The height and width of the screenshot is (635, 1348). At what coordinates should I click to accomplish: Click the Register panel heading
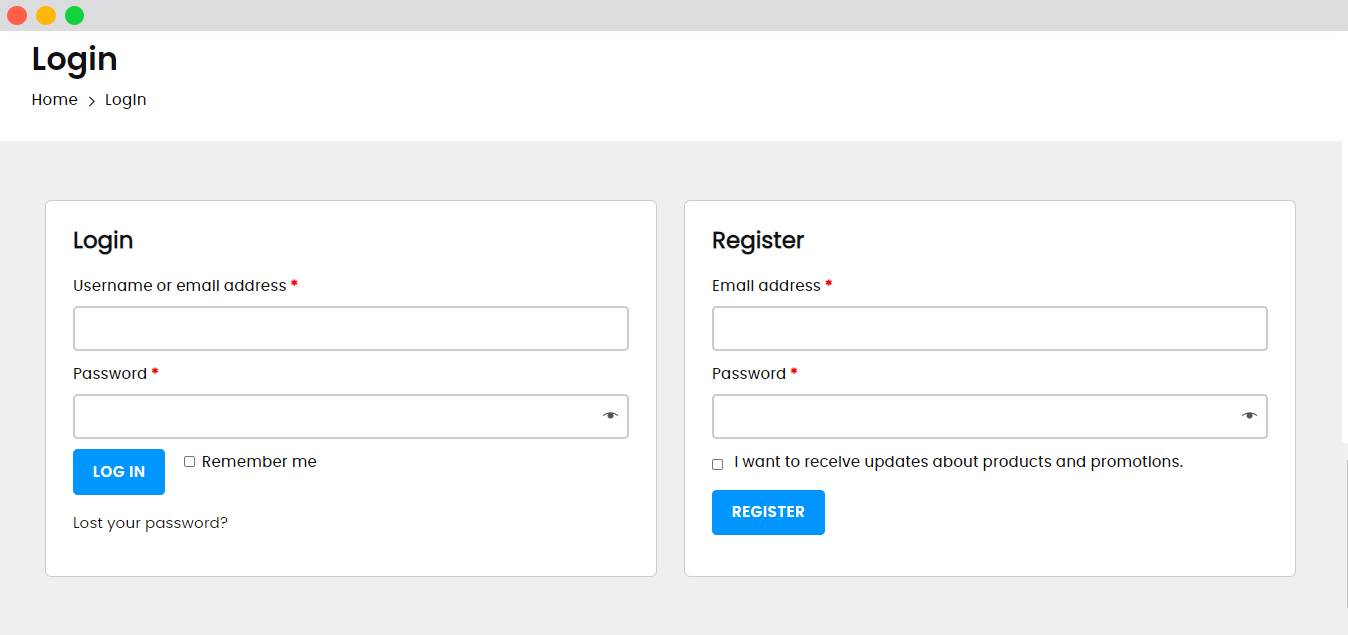[x=758, y=240]
